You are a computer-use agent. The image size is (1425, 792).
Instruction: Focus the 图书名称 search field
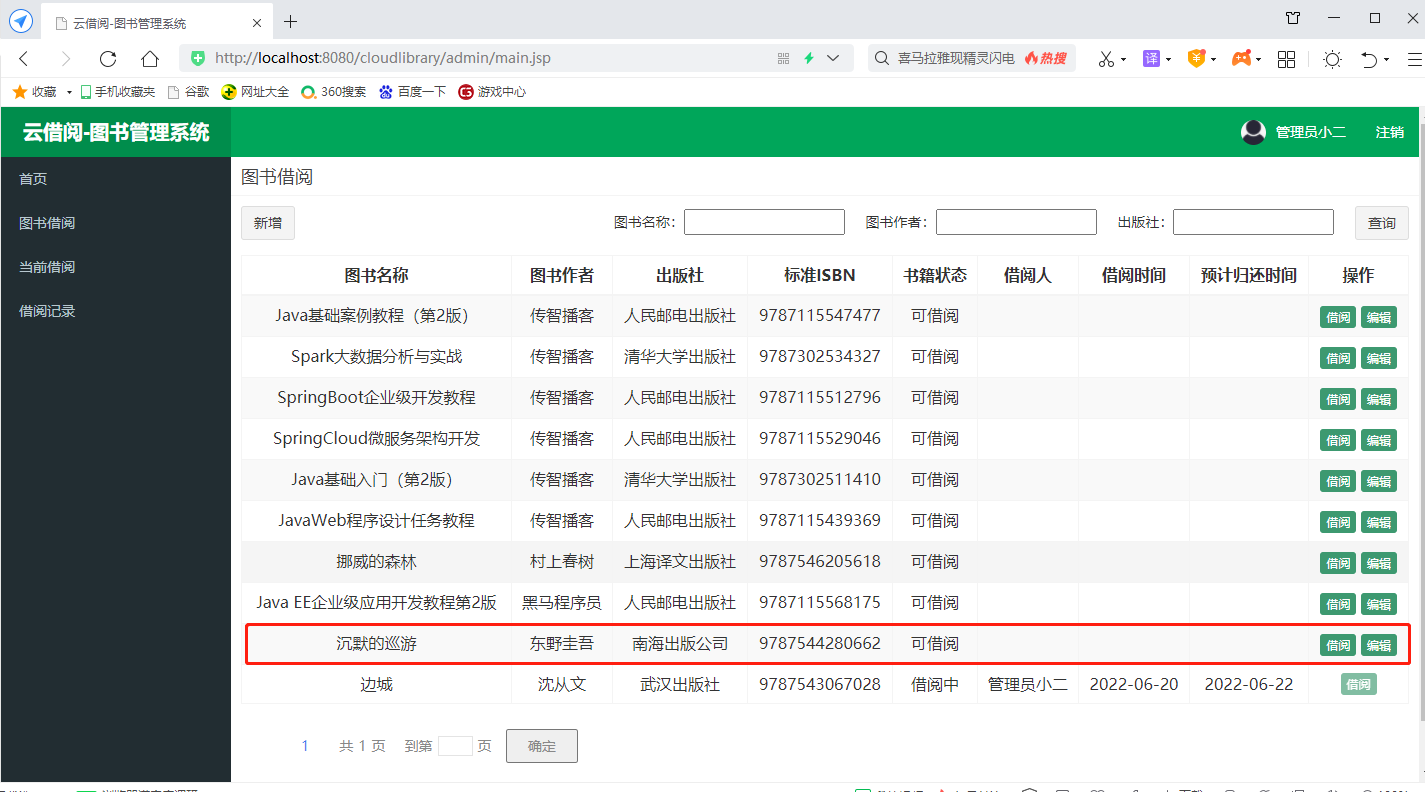[764, 222]
